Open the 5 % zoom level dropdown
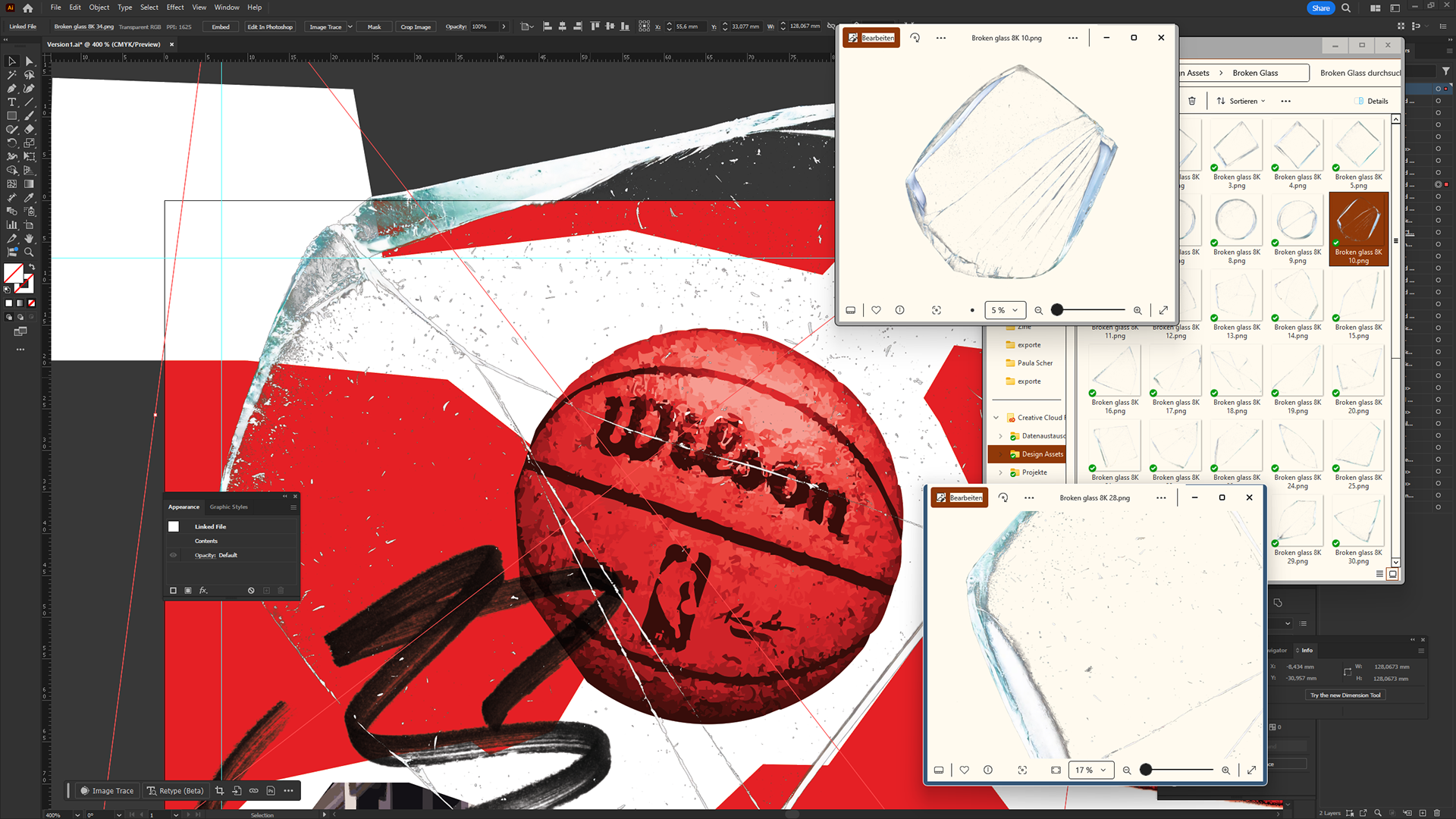The width and height of the screenshot is (1456, 819). 1005,310
